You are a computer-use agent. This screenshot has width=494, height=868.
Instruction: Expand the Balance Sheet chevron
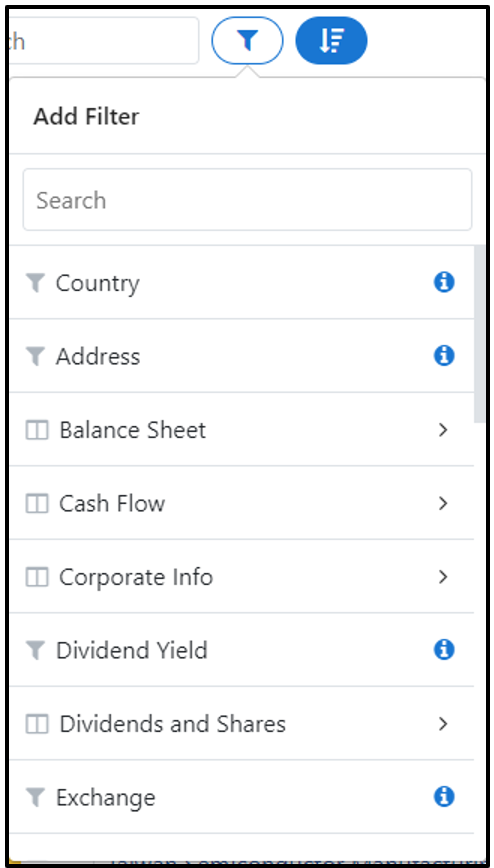(x=442, y=430)
